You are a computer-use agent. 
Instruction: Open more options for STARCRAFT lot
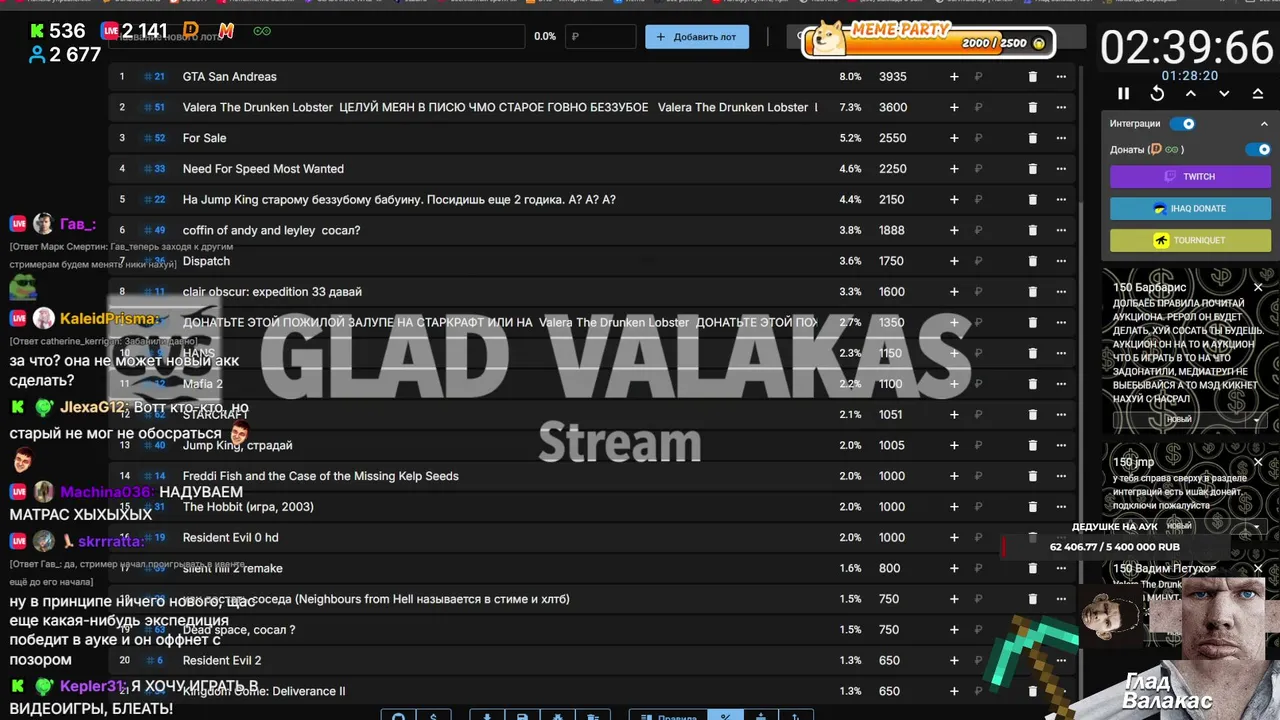[1061, 415]
